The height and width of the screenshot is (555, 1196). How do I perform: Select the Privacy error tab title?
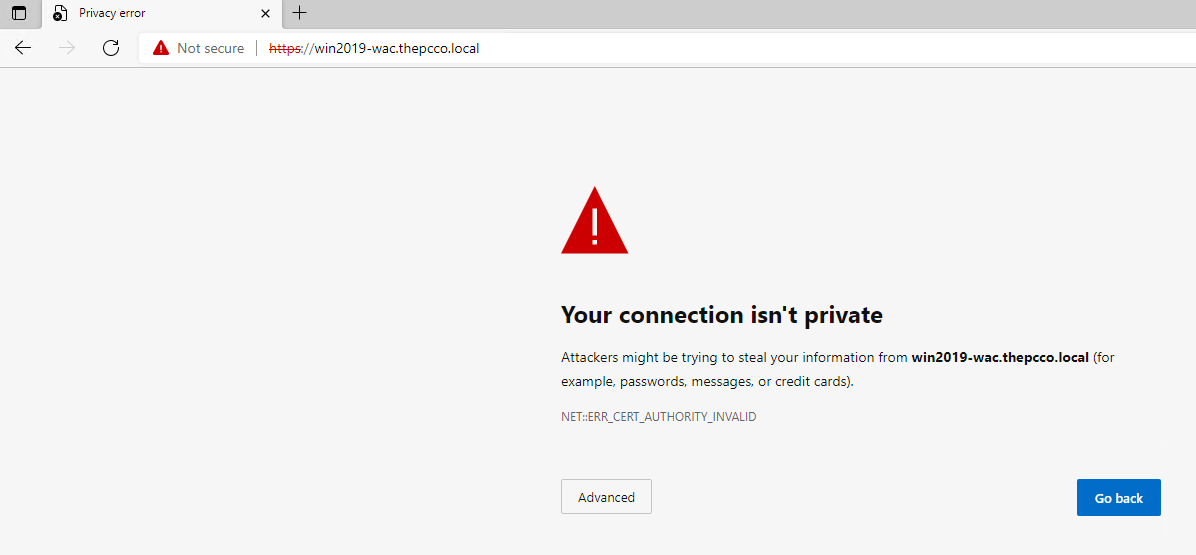(112, 13)
